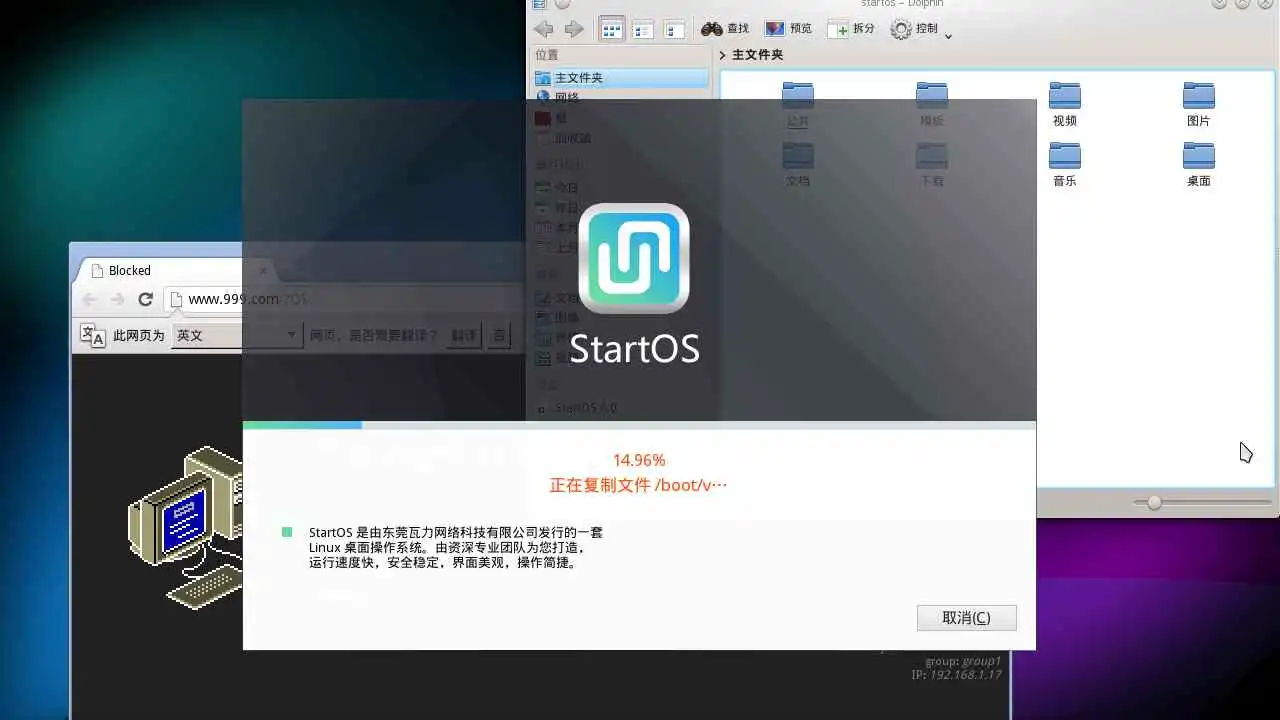
Task: Switch Dolphin to details view mode
Action: [674, 29]
